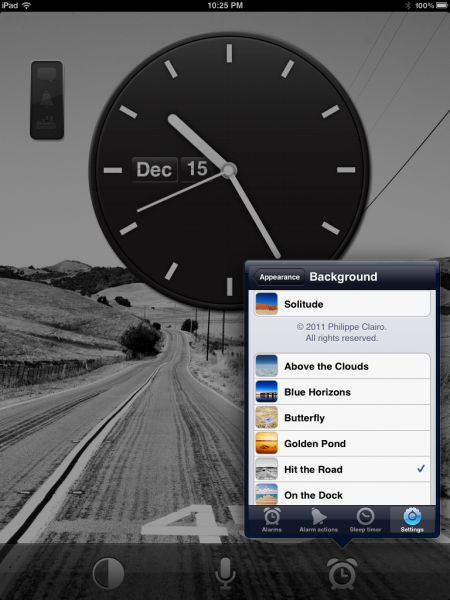450x600 pixels.
Task: Choose the Solitude background
Action: (342, 304)
